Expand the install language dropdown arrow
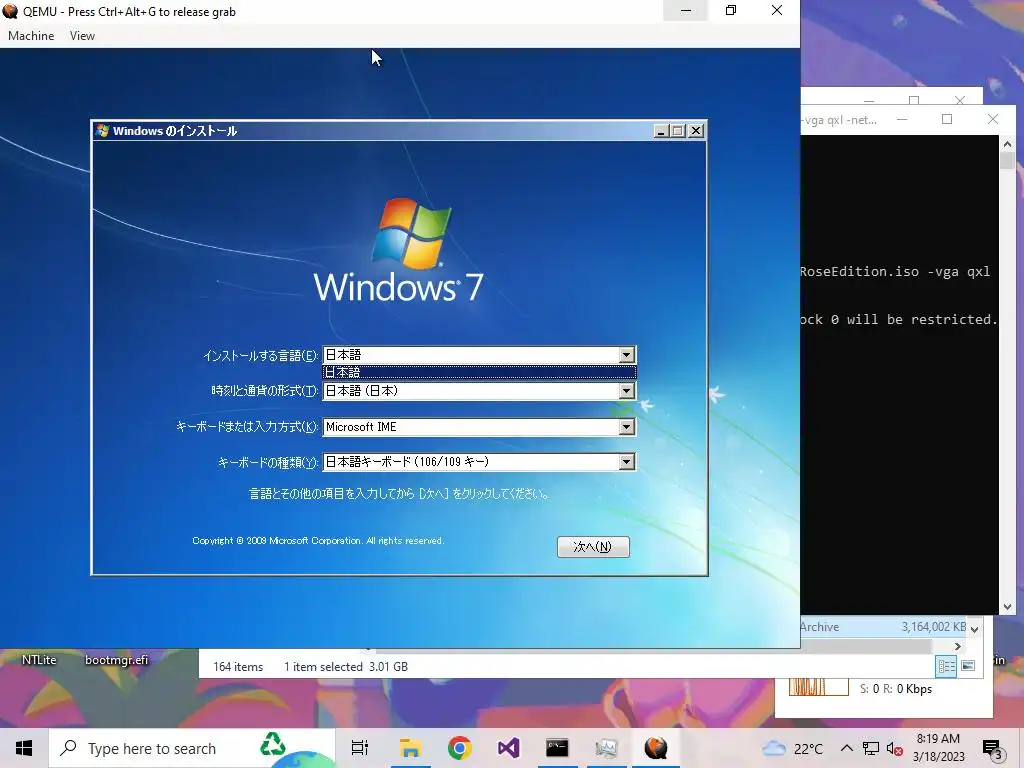Viewport: 1024px width, 768px height. pos(626,355)
